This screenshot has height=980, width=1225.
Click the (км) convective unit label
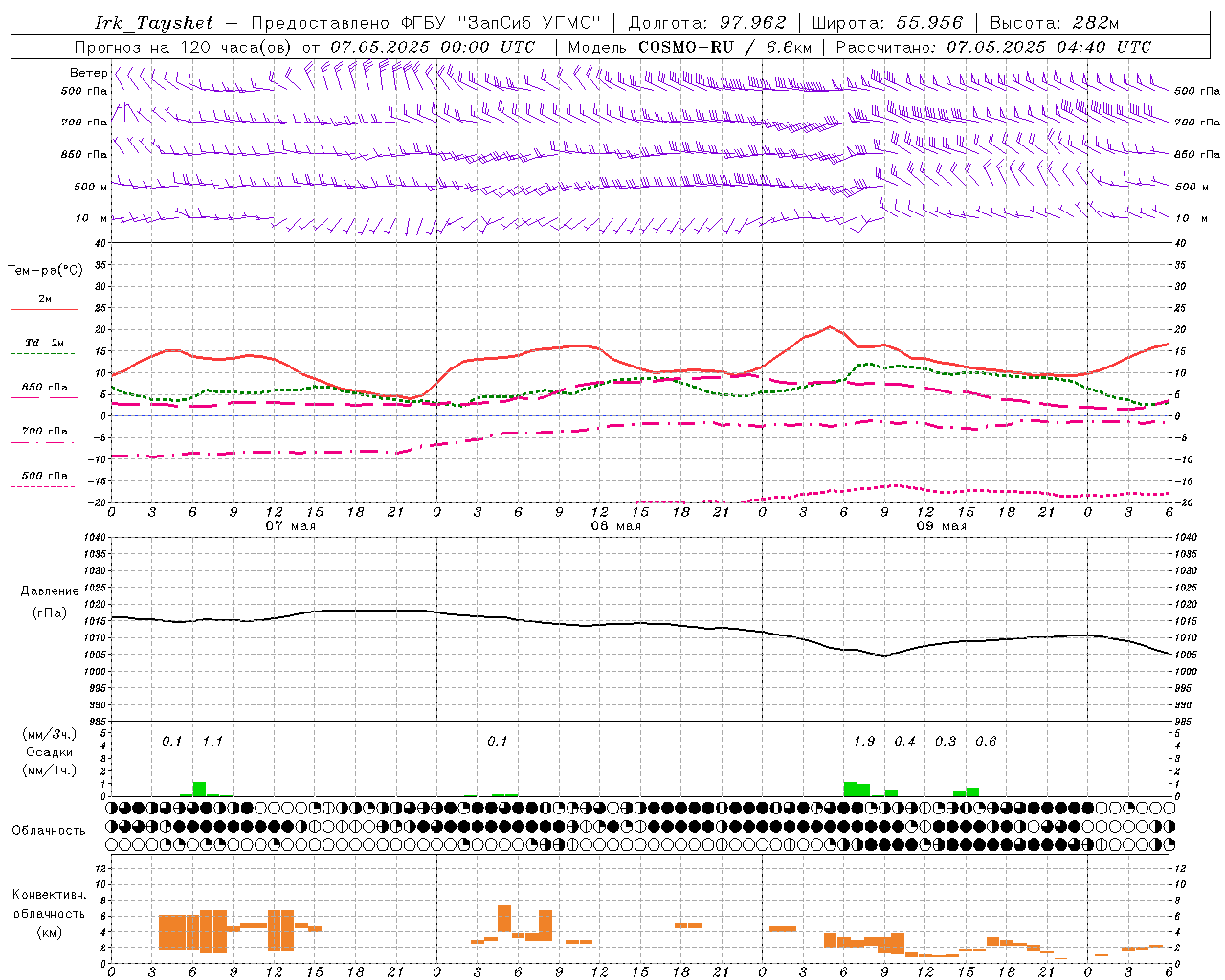[x=50, y=932]
